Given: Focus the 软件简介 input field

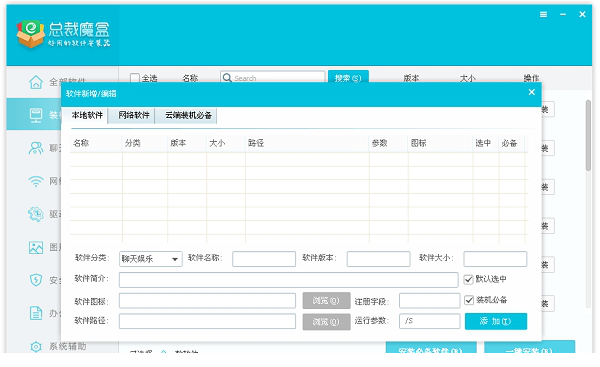Looking at the screenshot, I should click(x=289, y=280).
